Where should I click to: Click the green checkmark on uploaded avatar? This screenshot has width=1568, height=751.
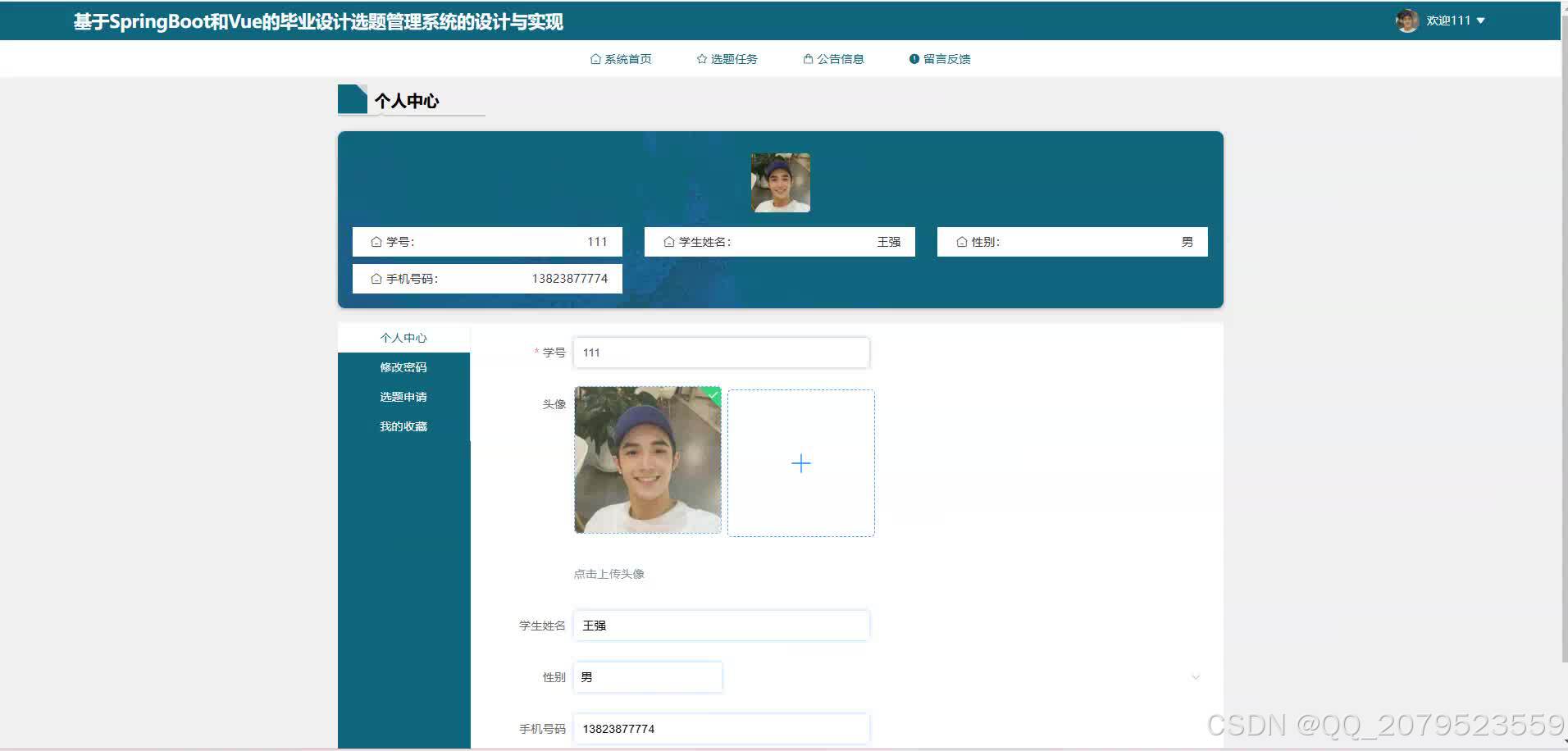click(712, 395)
